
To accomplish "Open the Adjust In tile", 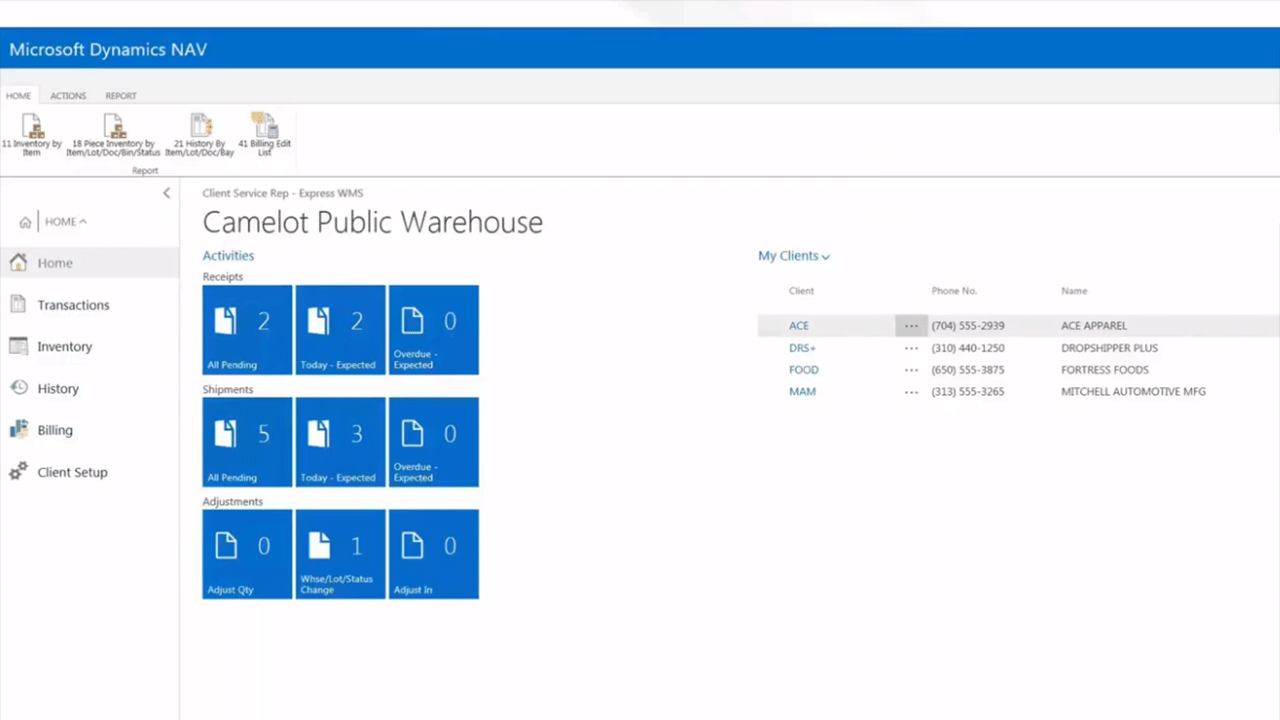I will [x=433, y=554].
